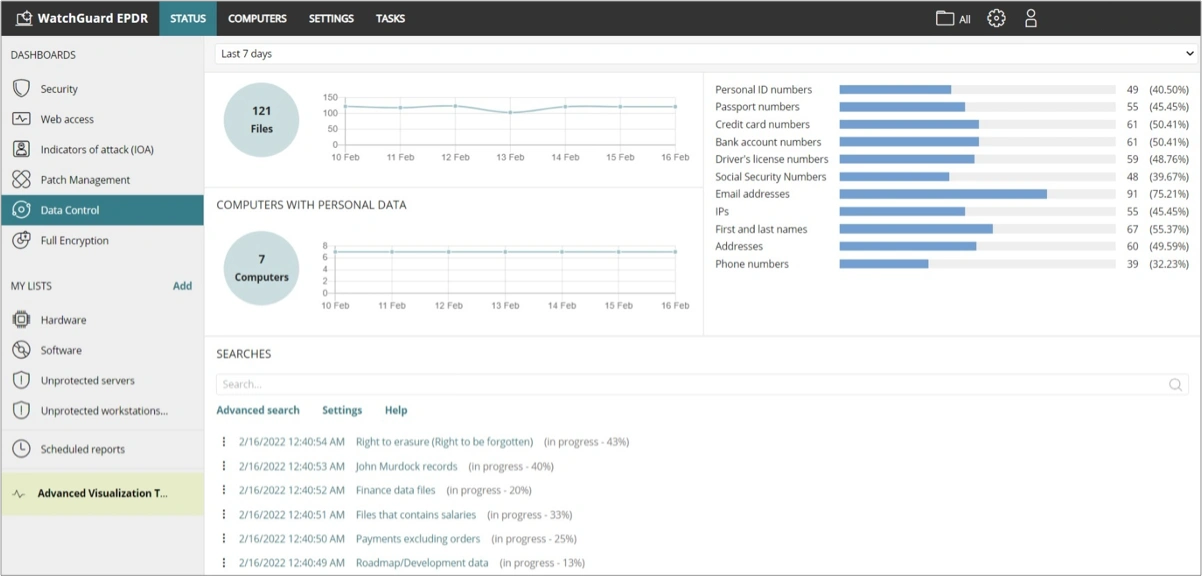Open the Patch Management icon
This screenshot has width=1202, height=576.
(x=21, y=180)
